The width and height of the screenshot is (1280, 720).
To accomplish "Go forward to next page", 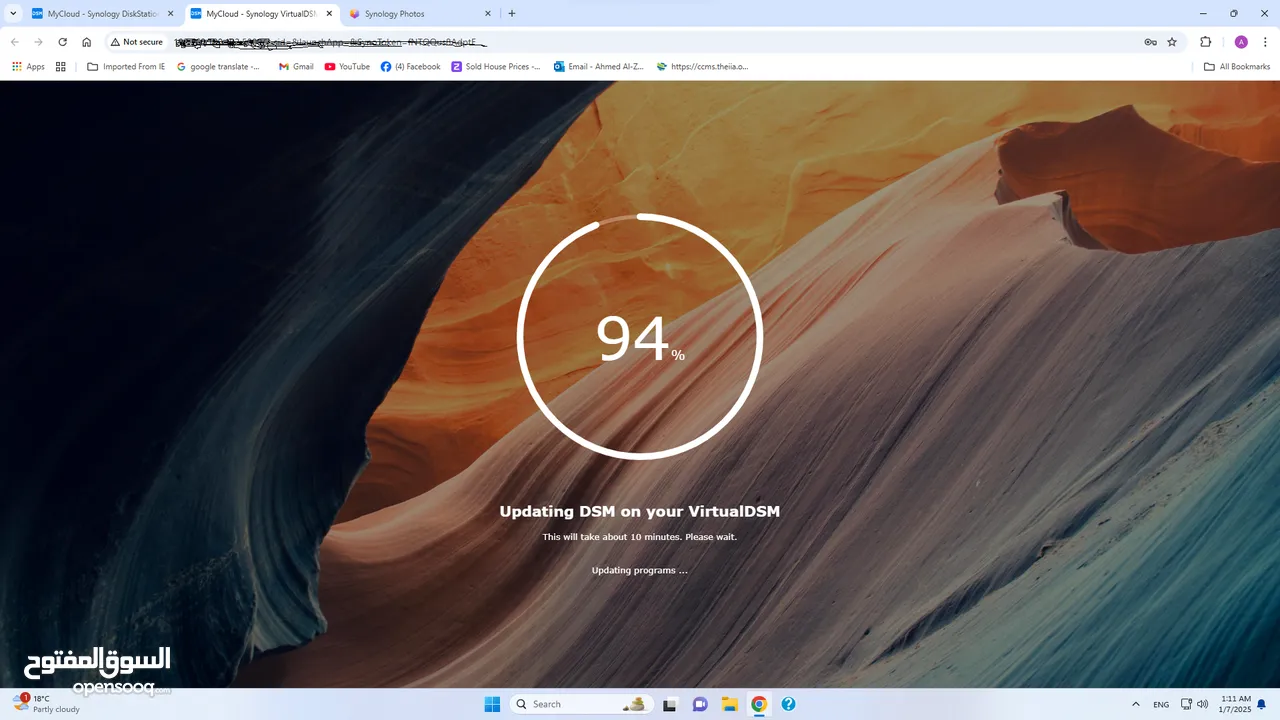I will click(38, 42).
